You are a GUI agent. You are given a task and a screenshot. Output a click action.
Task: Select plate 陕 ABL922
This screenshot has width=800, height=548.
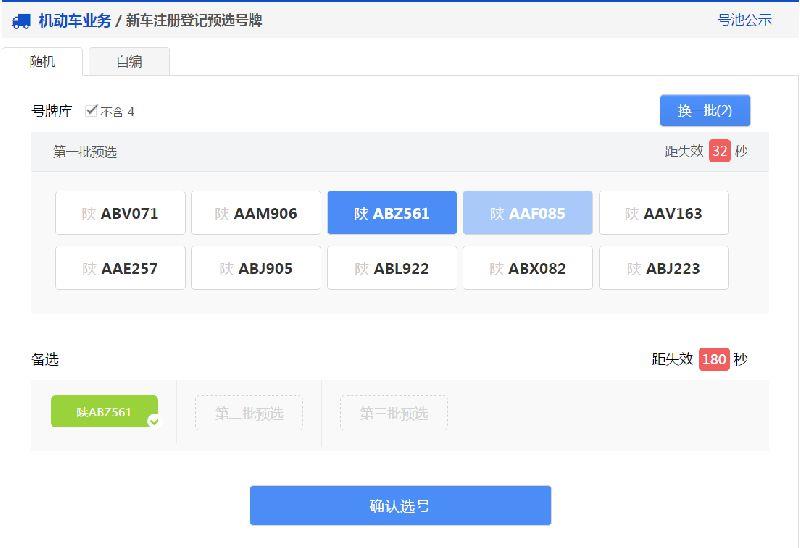coord(392,268)
